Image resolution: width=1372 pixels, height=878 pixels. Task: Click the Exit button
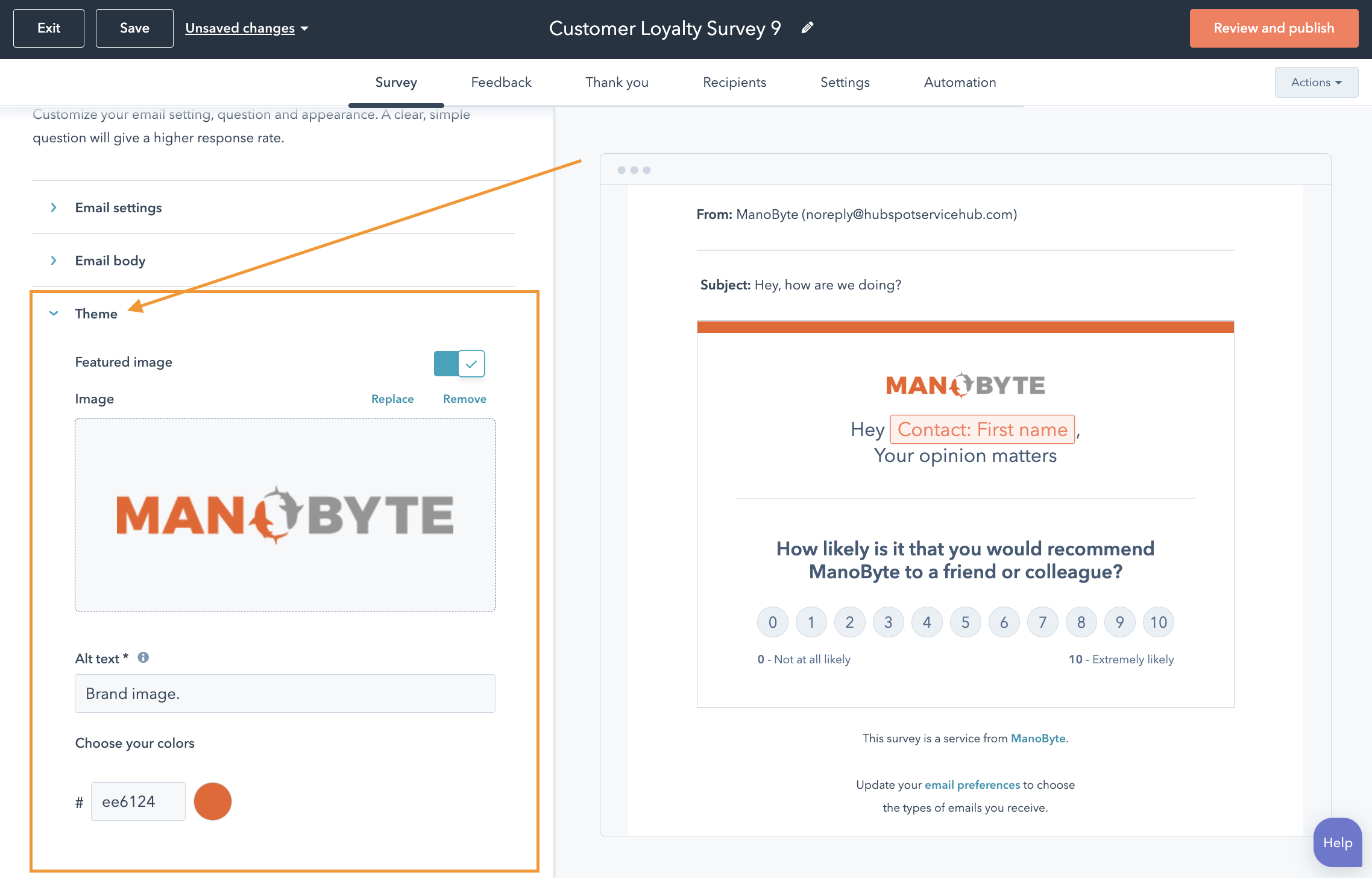pyautogui.click(x=49, y=28)
